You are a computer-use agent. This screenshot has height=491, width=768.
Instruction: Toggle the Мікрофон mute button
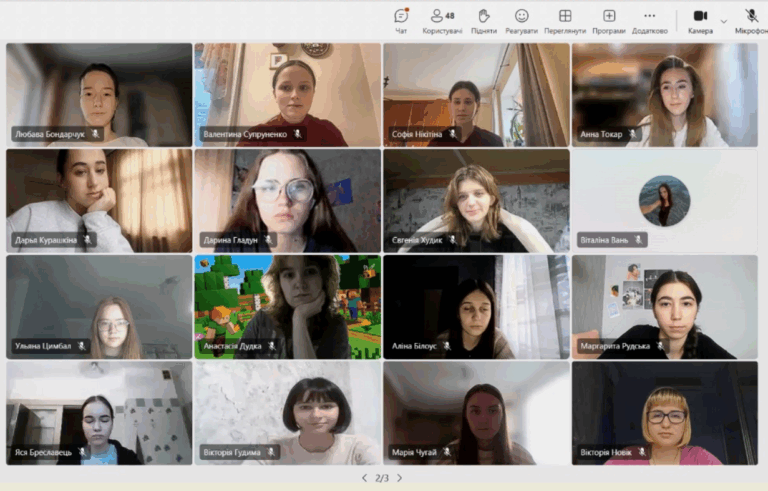(751, 18)
